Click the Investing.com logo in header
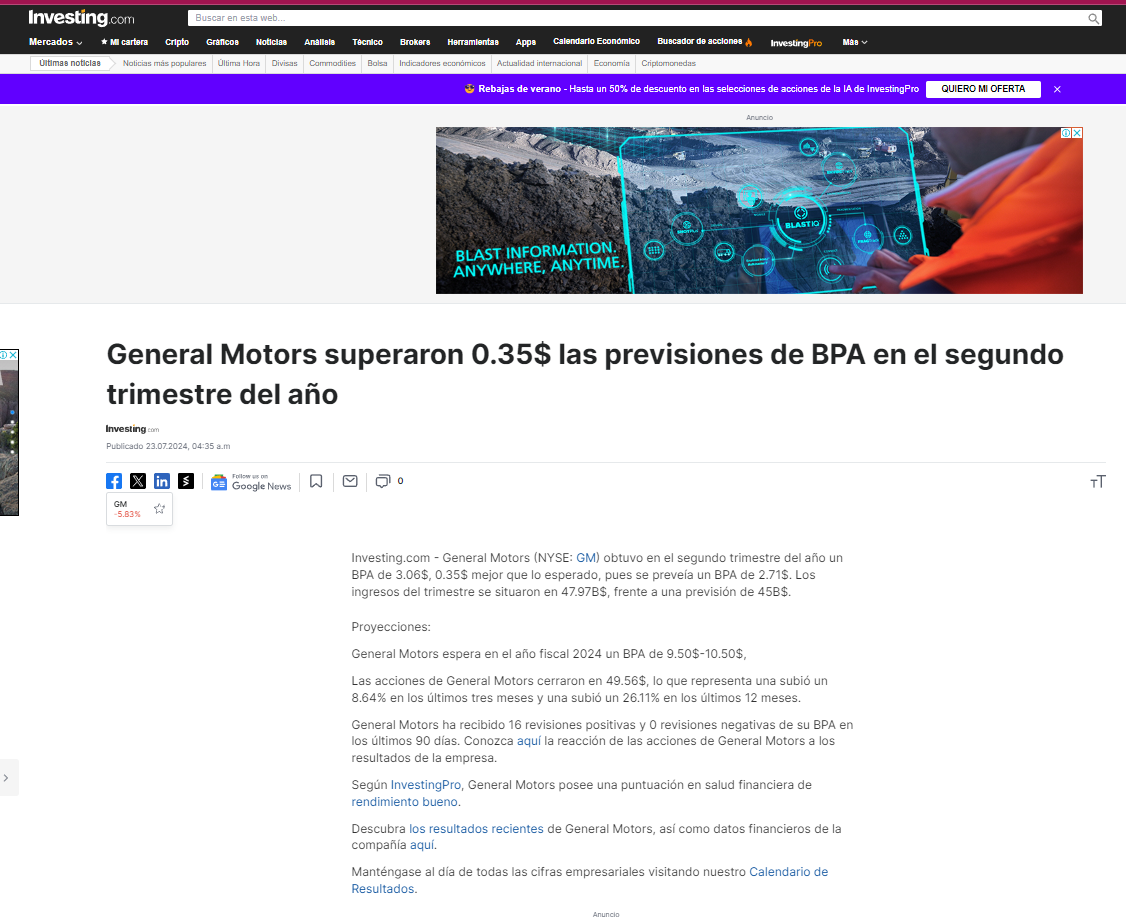The image size is (1126, 924). click(x=81, y=18)
